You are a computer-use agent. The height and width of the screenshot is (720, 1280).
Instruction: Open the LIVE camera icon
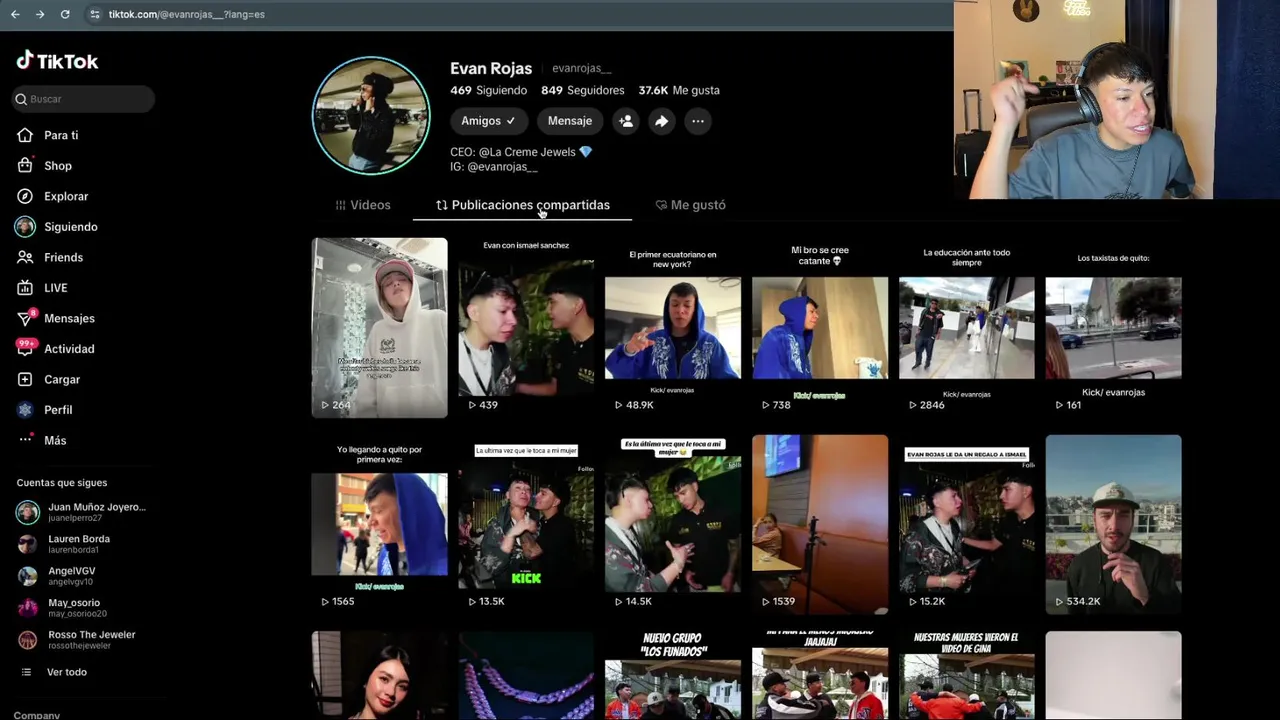(25, 288)
